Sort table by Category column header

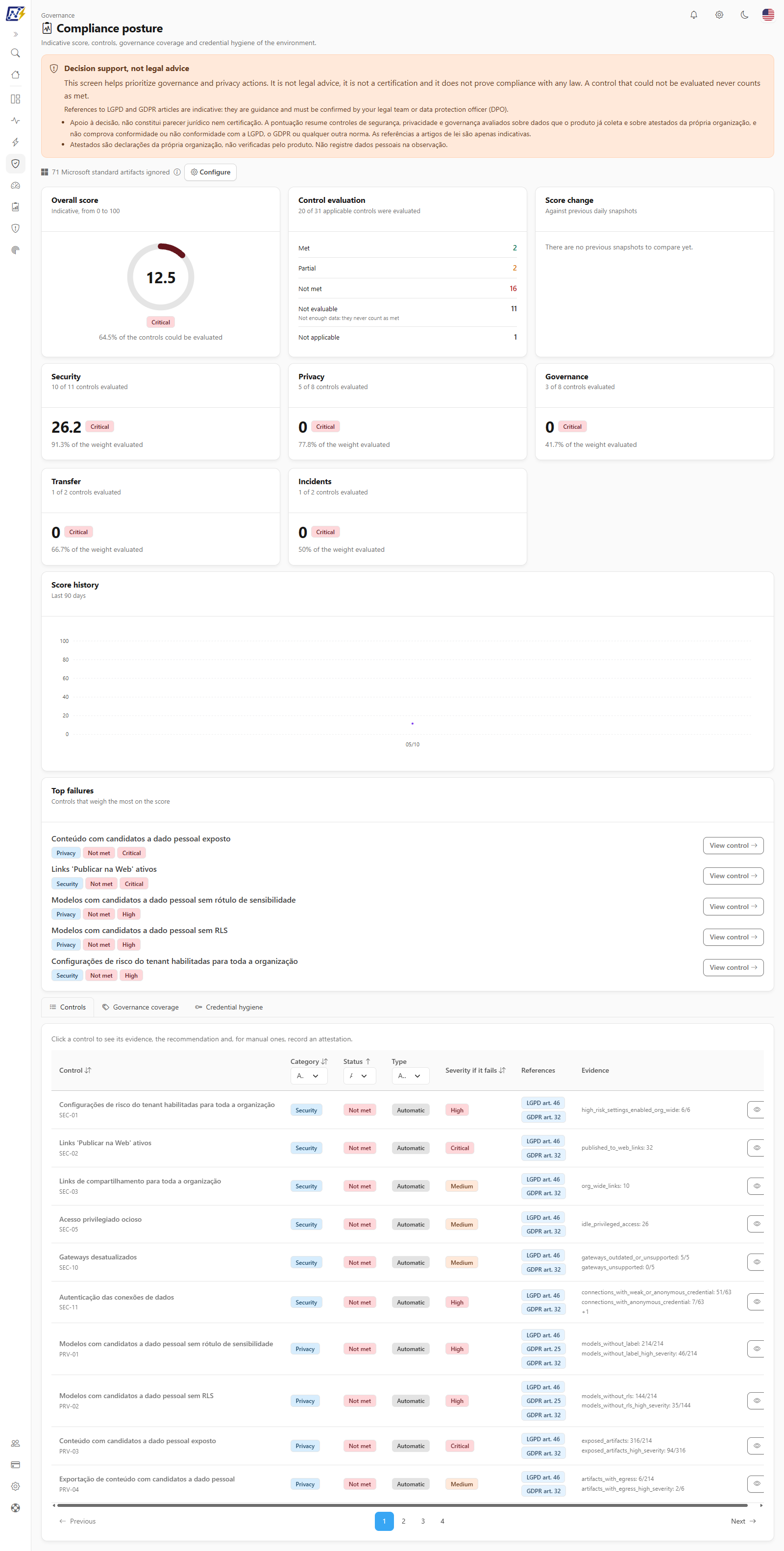coord(309,1061)
